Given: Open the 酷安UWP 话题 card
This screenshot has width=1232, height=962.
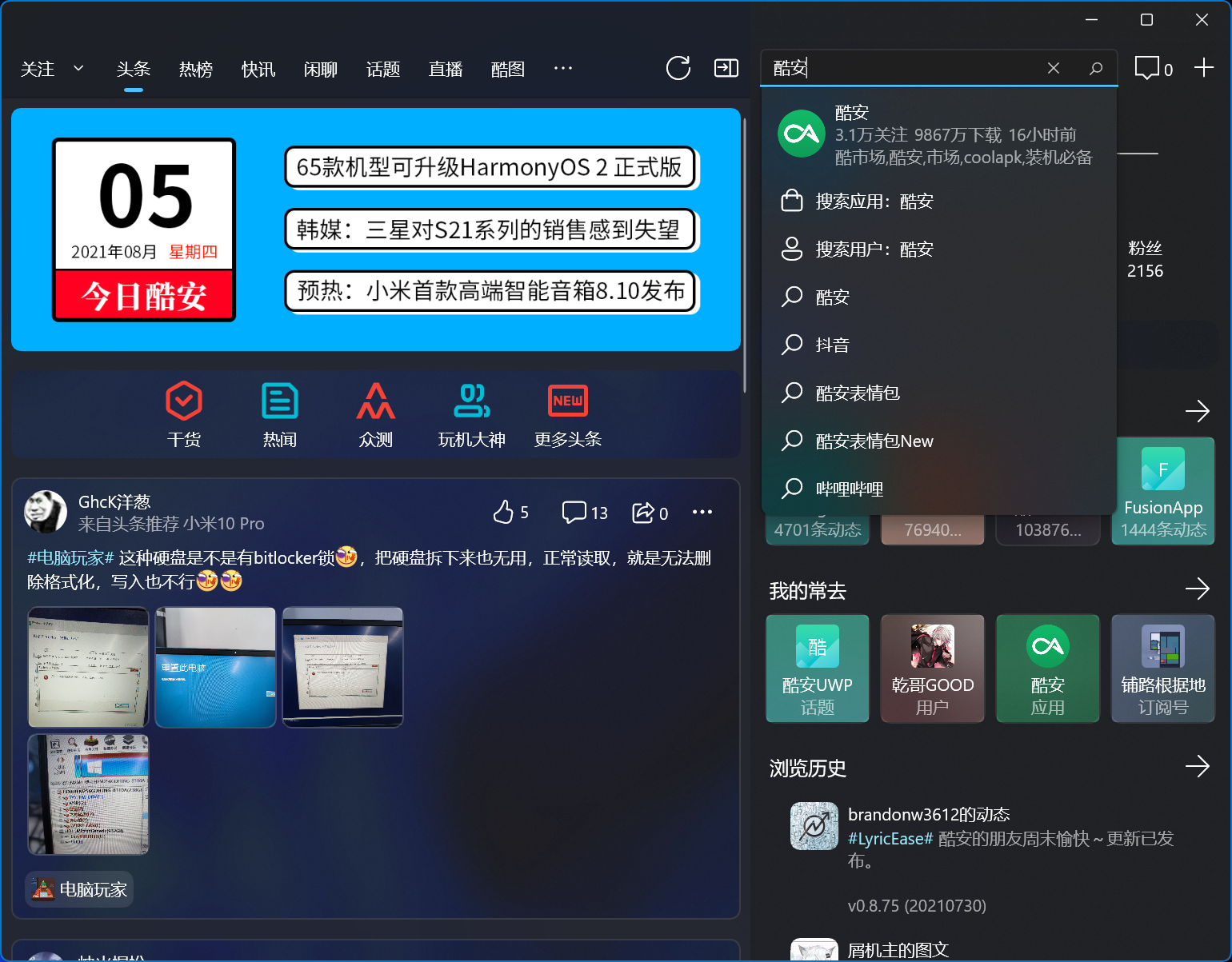Looking at the screenshot, I should [x=818, y=669].
